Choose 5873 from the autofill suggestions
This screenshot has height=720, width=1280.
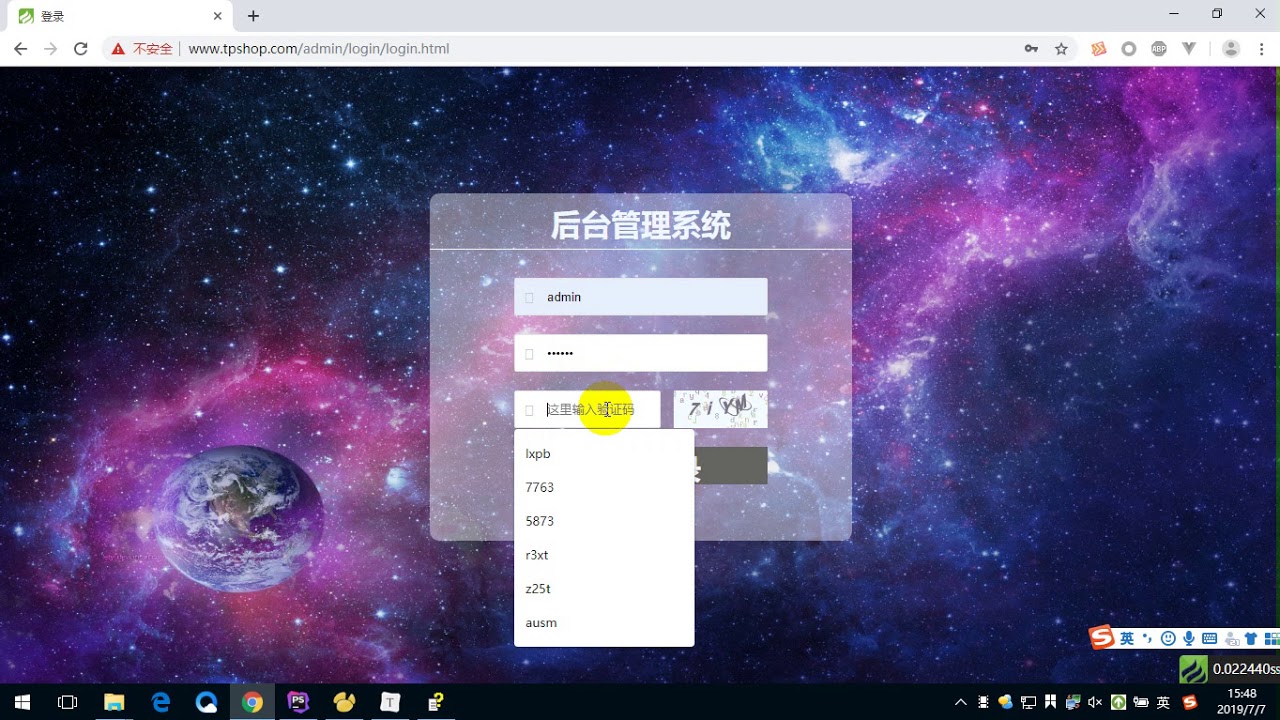[604, 521]
